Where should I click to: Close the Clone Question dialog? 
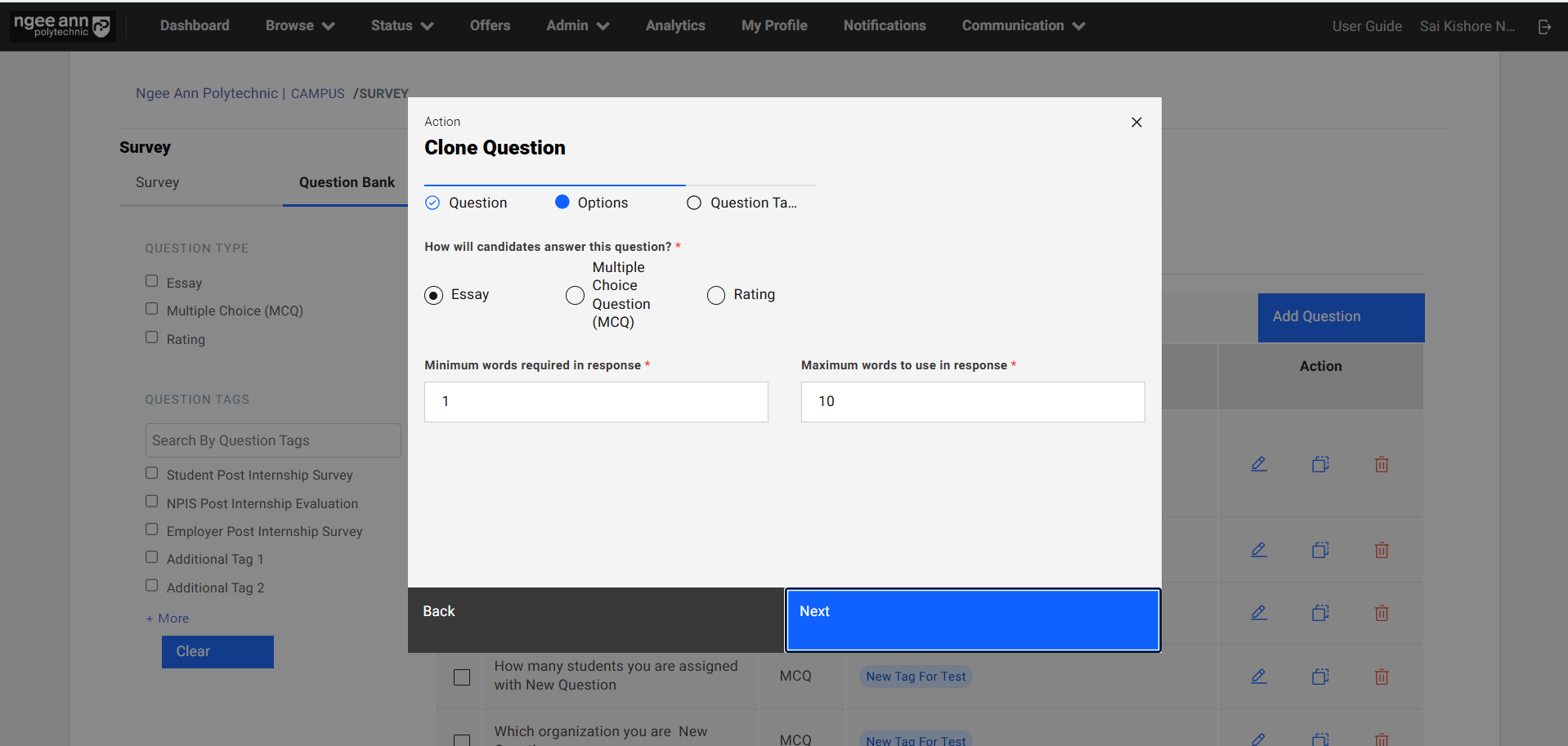tap(1136, 123)
